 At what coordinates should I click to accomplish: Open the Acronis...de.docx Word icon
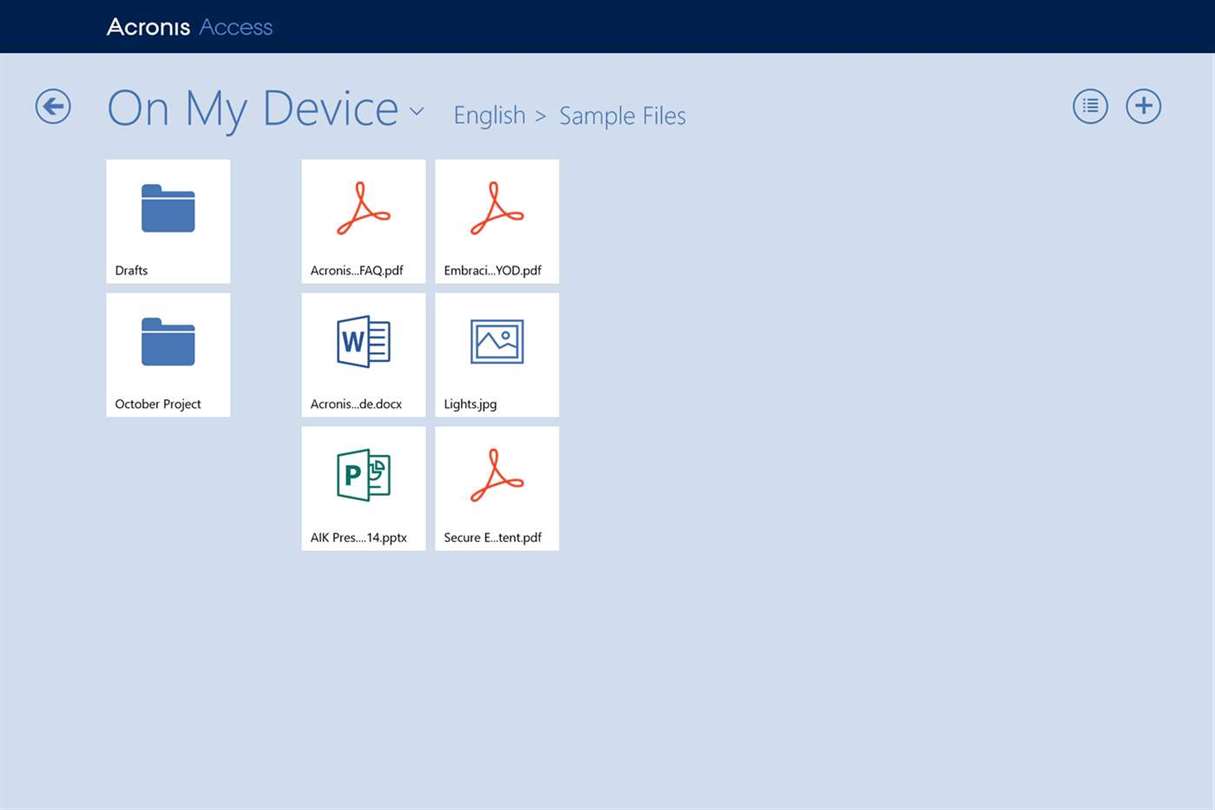pos(363,342)
